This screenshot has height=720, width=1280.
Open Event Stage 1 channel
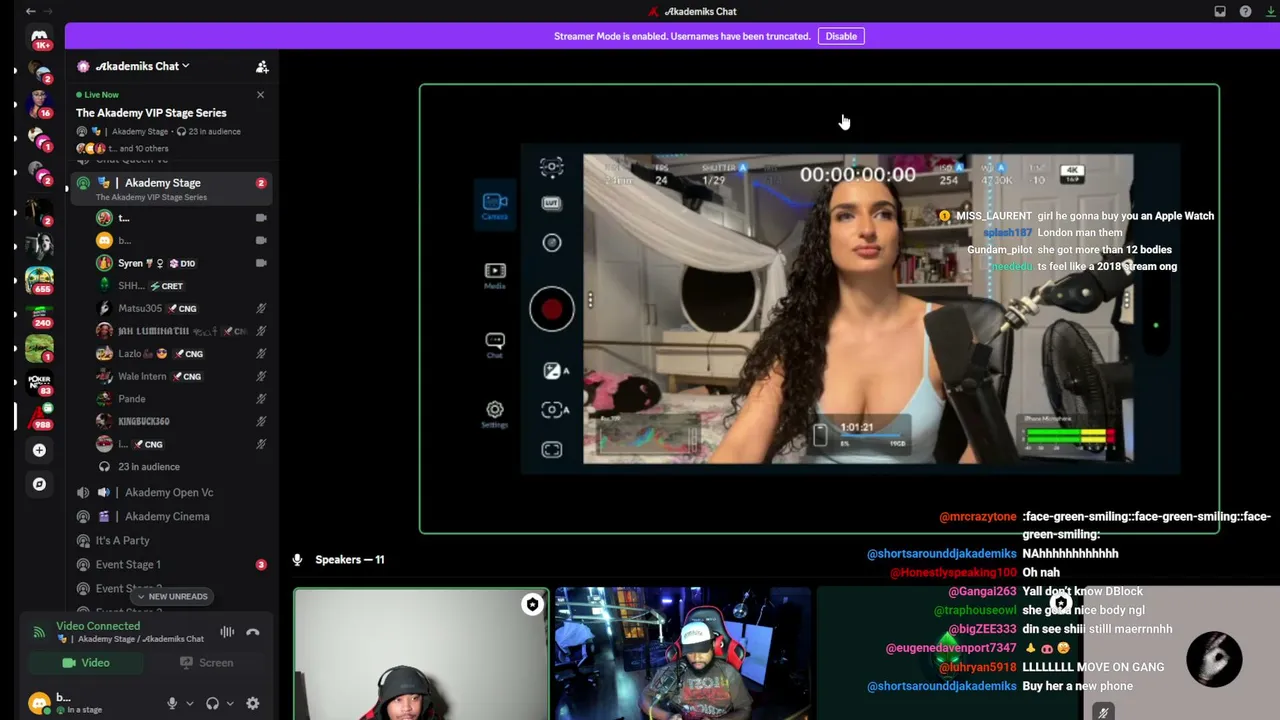(x=170, y=564)
